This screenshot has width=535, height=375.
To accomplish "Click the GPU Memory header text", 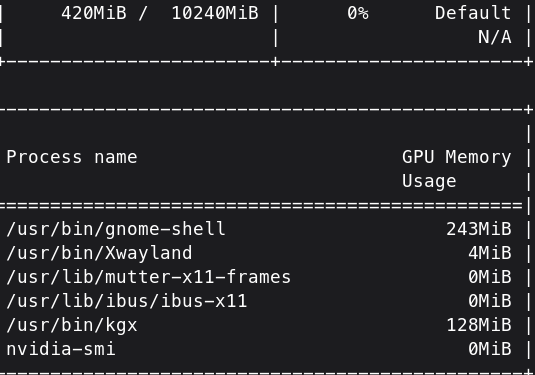I will tap(457, 158).
